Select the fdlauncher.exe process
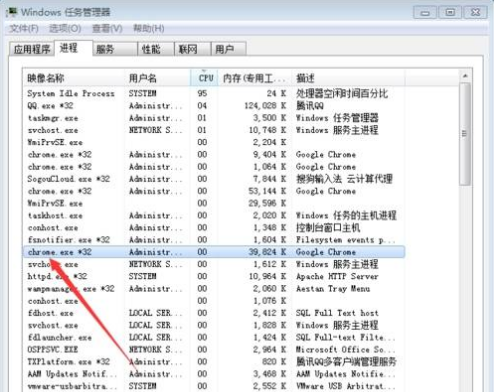 (x=214, y=338)
